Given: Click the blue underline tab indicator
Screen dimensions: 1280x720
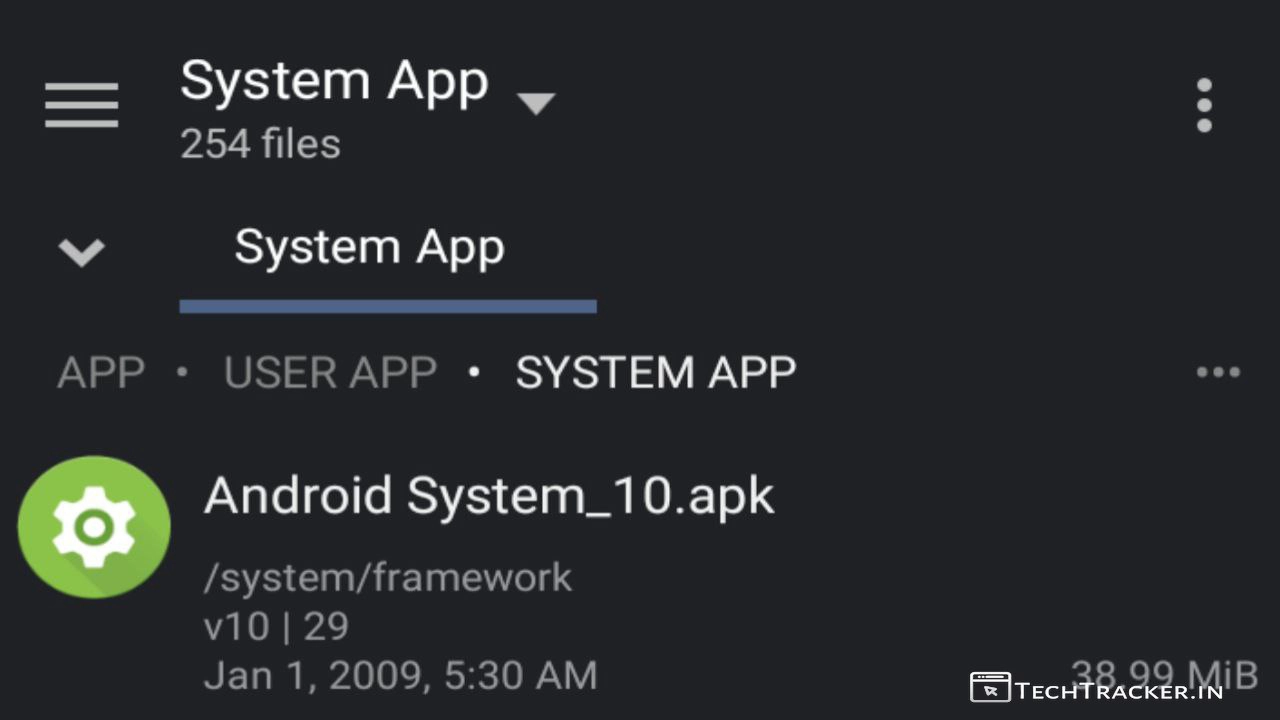Looking at the screenshot, I should (x=388, y=306).
